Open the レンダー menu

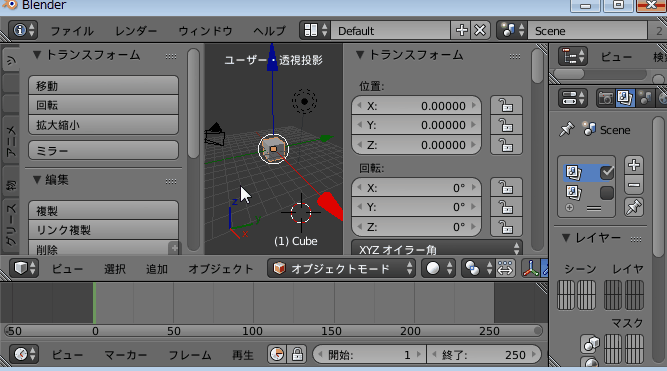tap(136, 31)
